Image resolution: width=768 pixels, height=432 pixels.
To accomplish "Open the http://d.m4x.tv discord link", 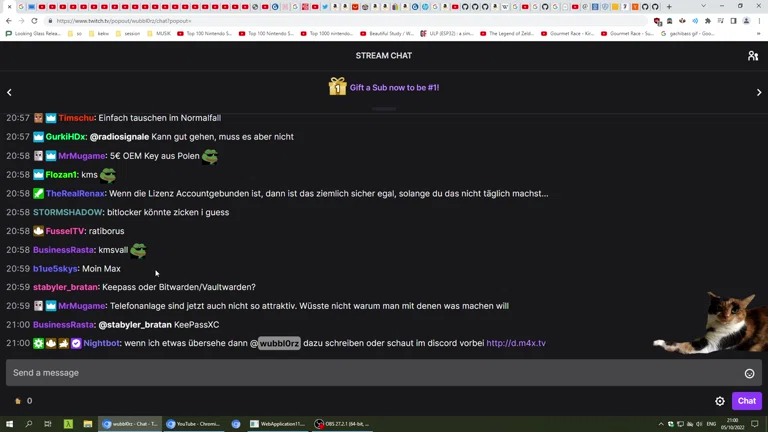I will (x=516, y=343).
